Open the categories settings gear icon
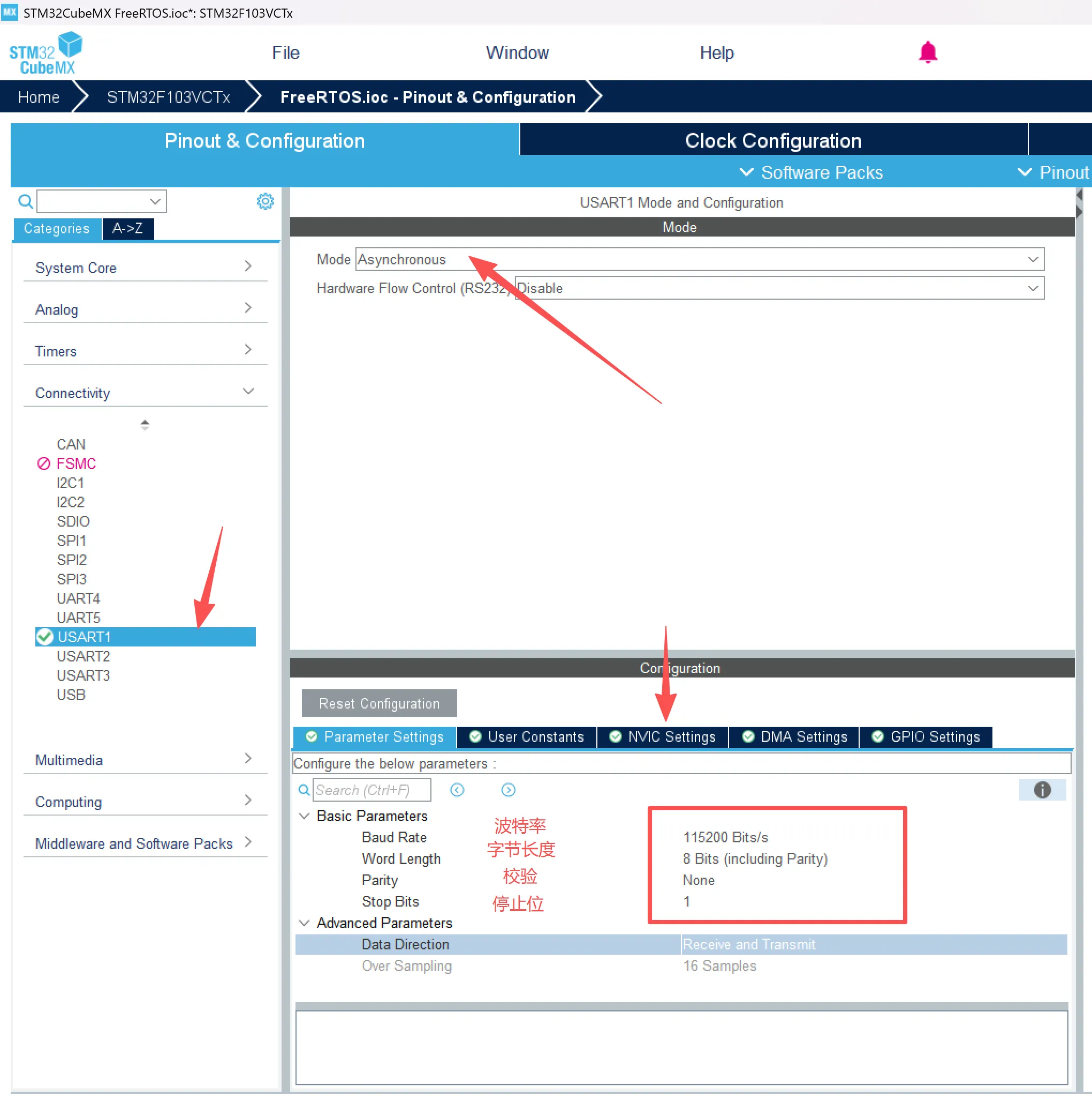 [265, 201]
